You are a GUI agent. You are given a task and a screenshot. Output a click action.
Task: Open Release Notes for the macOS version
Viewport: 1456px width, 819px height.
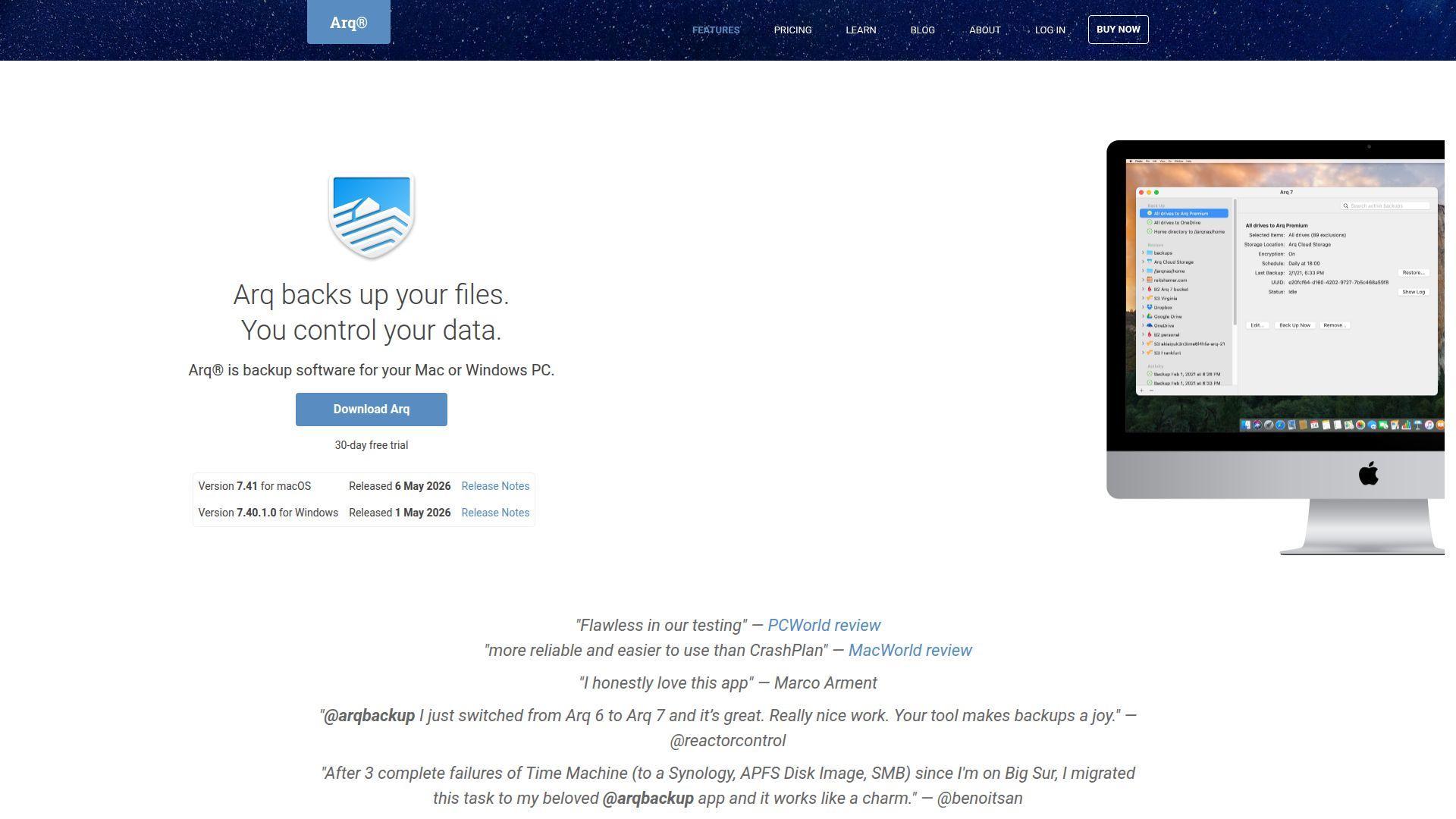[x=495, y=486]
